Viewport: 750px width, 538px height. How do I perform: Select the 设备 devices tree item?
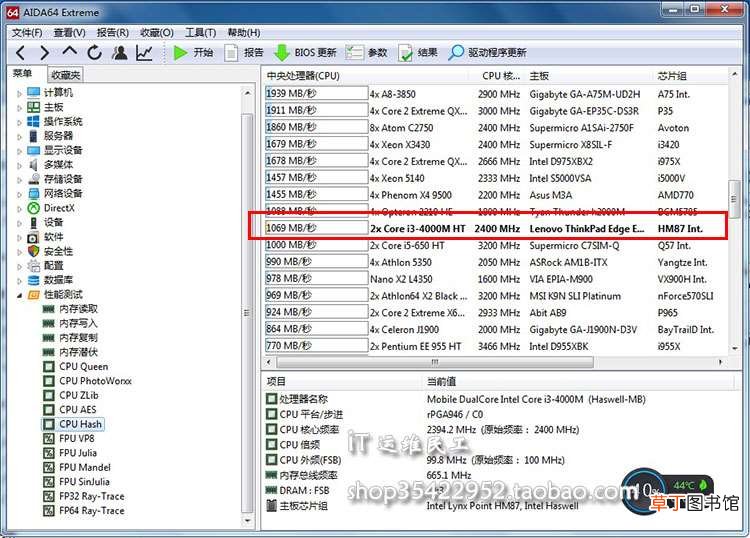pyautogui.click(x=45, y=222)
